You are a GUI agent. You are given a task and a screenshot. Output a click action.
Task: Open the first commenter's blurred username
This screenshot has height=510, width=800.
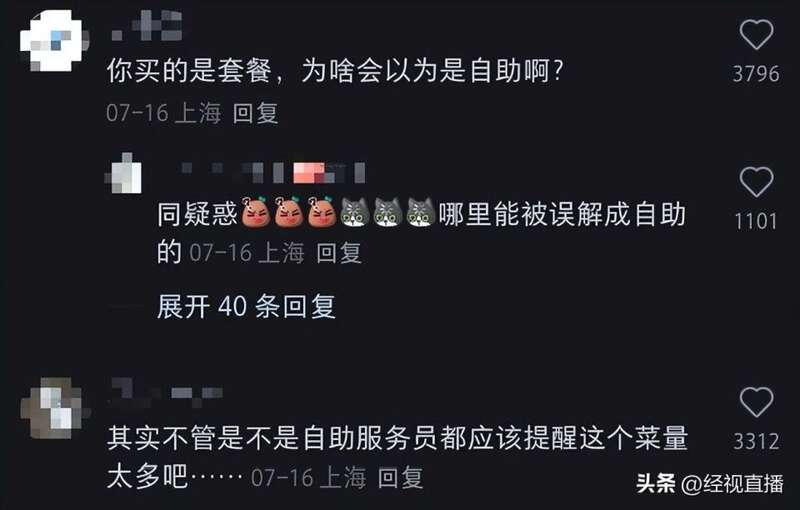pos(147,26)
